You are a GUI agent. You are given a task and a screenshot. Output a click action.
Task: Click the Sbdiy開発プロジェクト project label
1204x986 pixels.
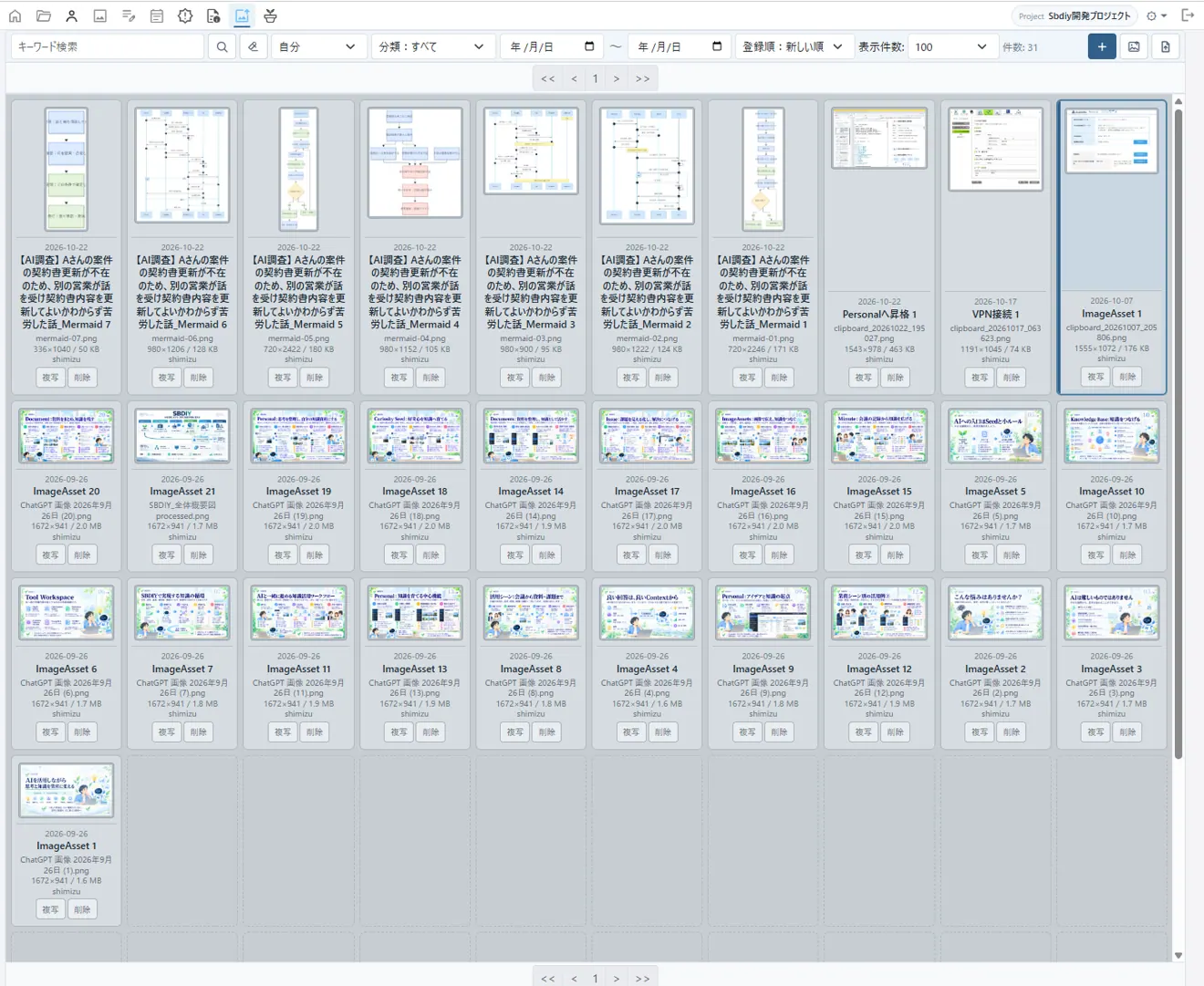1089,16
